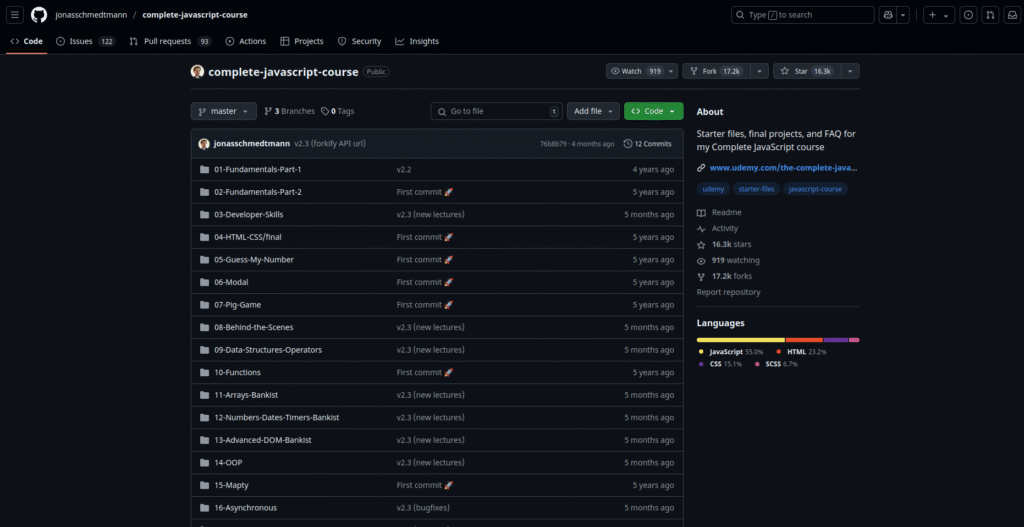Click folder icon of 05-Guess-My-Number
This screenshot has height=527, width=1024.
tap(204, 259)
